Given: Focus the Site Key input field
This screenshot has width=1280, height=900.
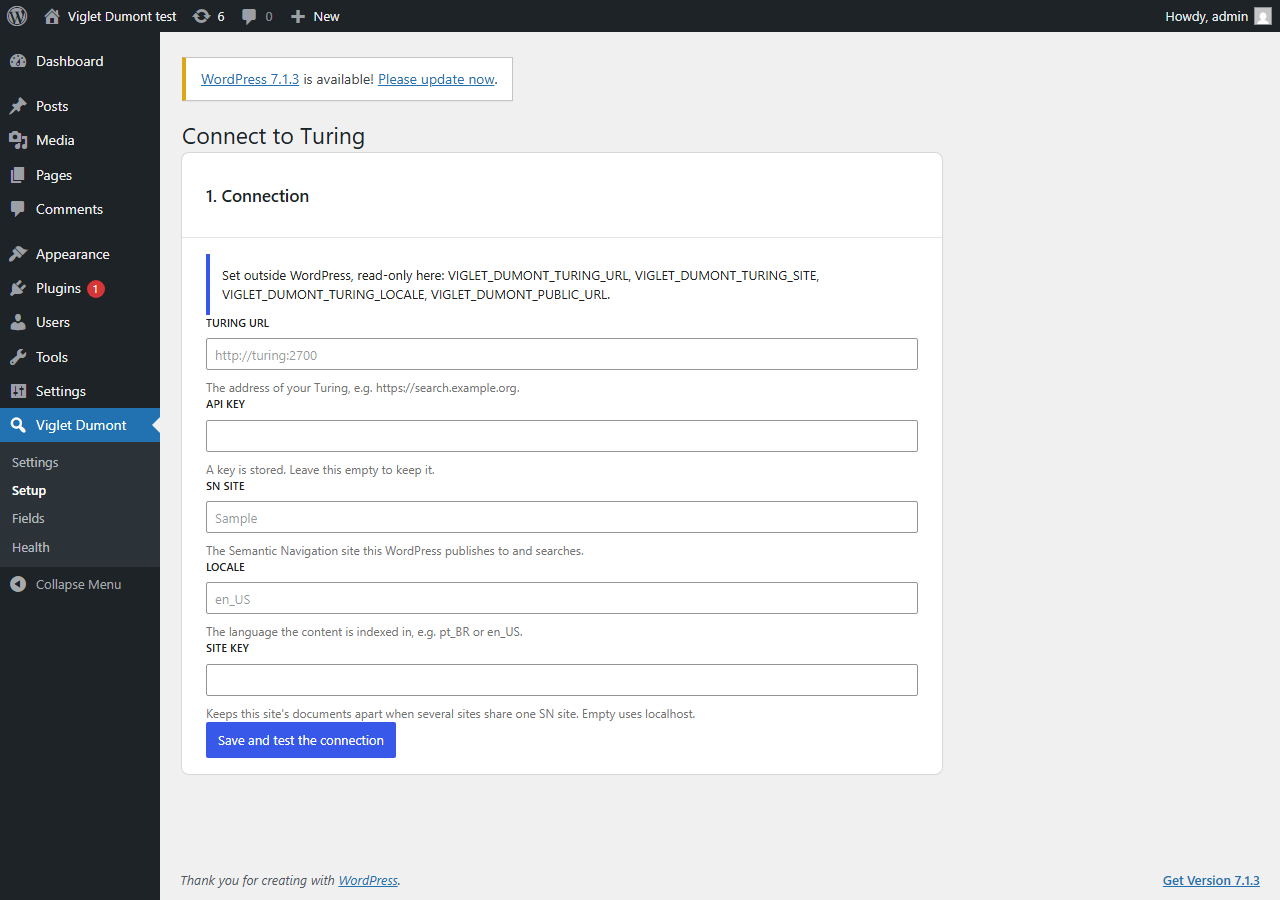Looking at the screenshot, I should coord(562,680).
